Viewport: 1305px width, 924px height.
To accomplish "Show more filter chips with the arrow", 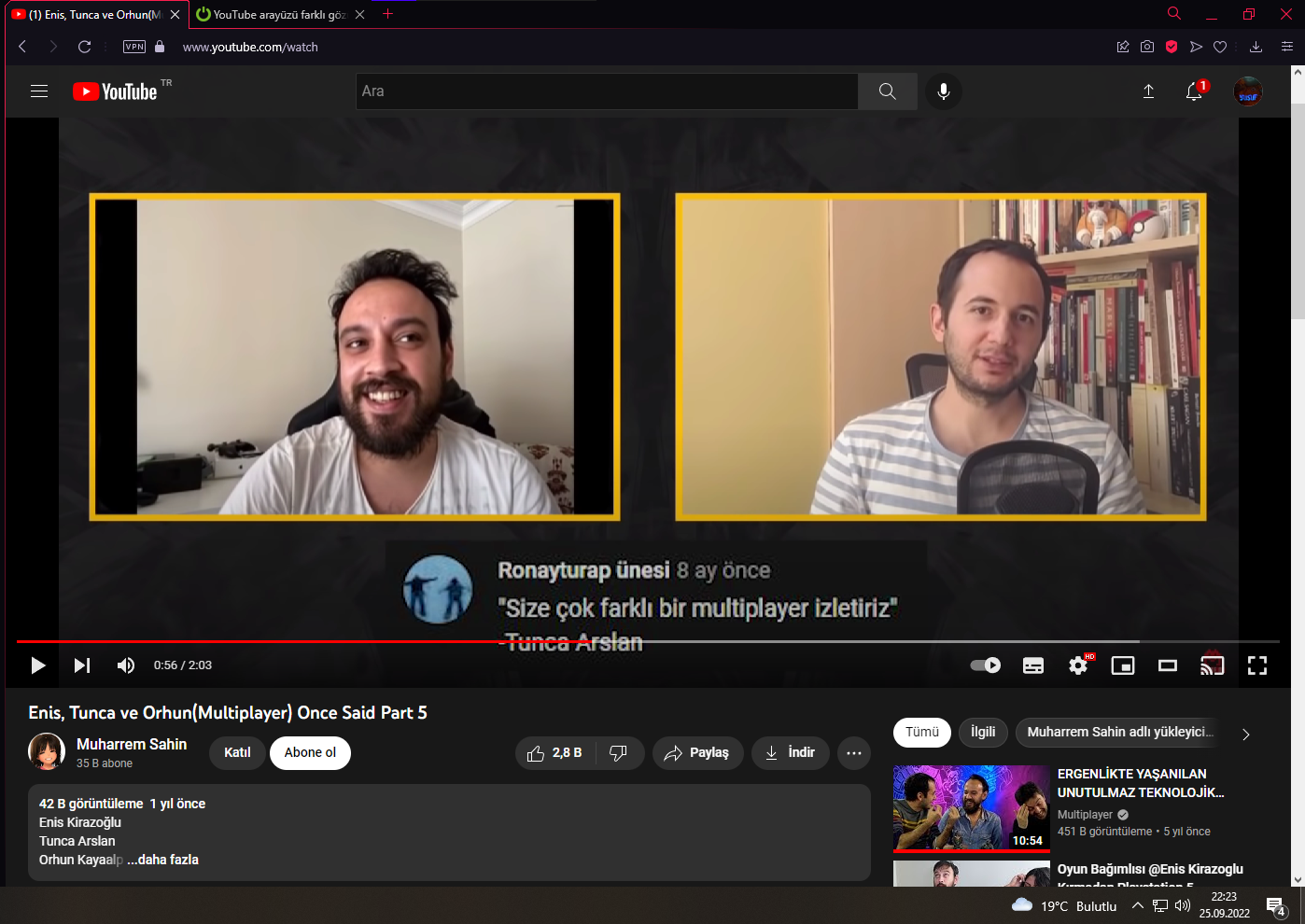I will 1246,735.
